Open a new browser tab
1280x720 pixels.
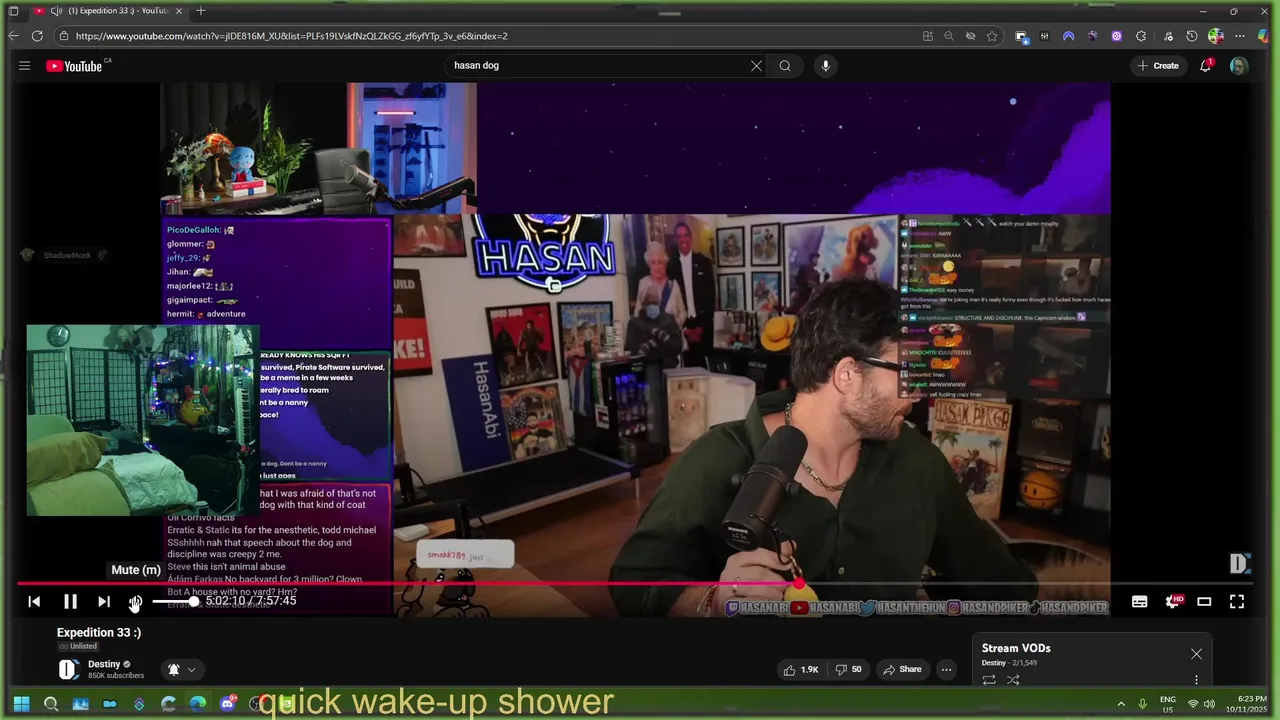tap(201, 11)
